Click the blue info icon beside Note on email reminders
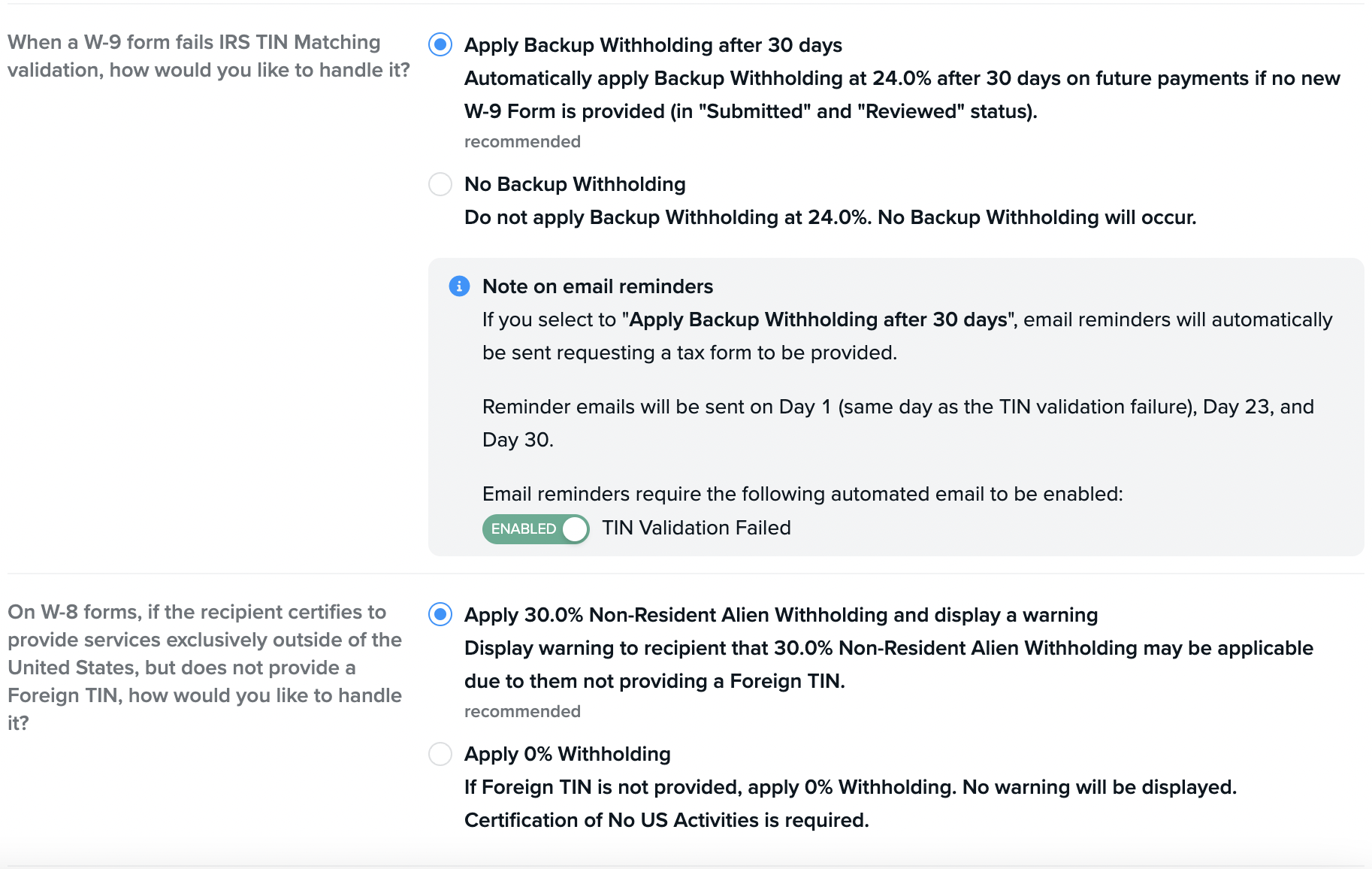1372x869 pixels. coord(459,286)
